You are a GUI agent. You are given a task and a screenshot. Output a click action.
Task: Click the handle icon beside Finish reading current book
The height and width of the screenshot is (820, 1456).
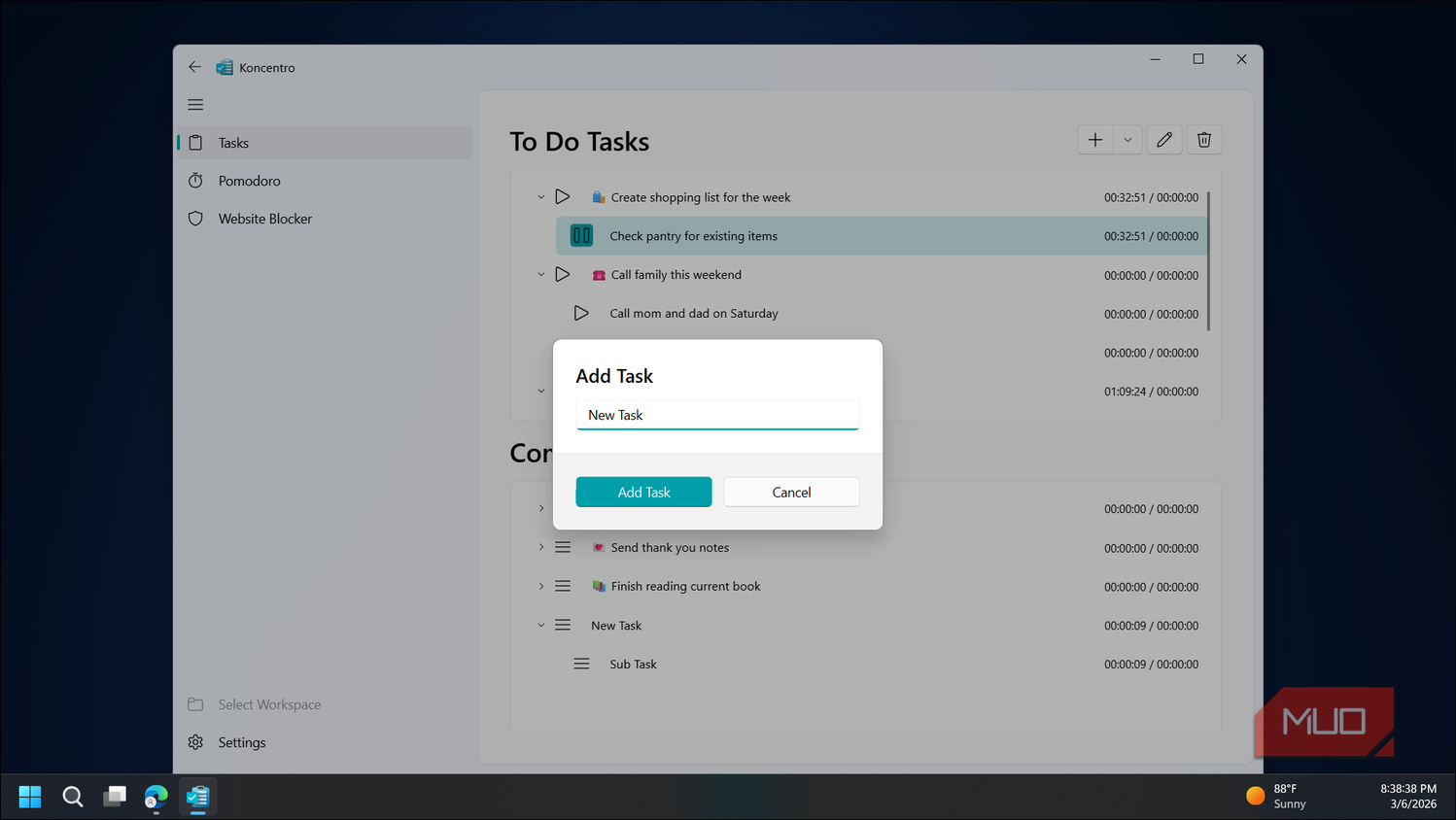pyautogui.click(x=563, y=586)
